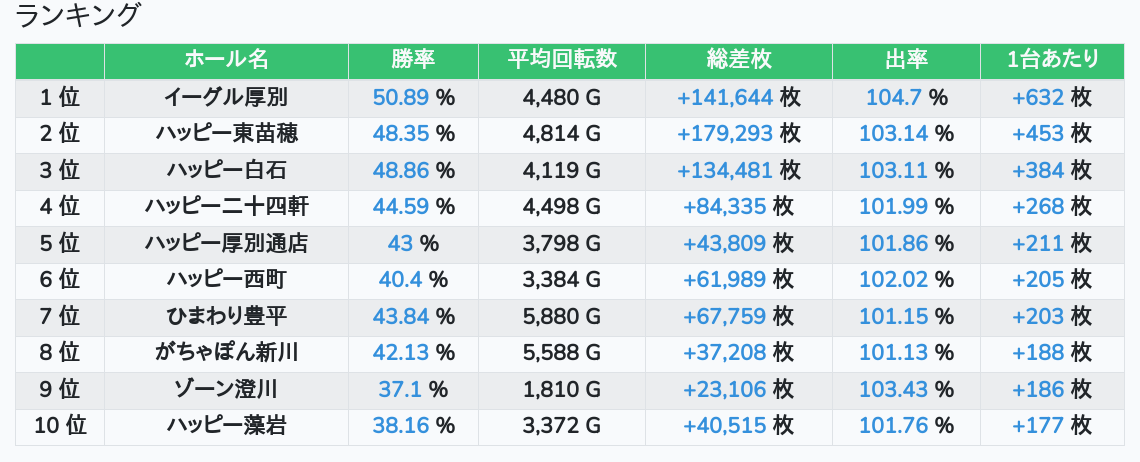The height and width of the screenshot is (462, 1140).
Task: Select the ひまわり豊平 hall name
Action: click(226, 317)
